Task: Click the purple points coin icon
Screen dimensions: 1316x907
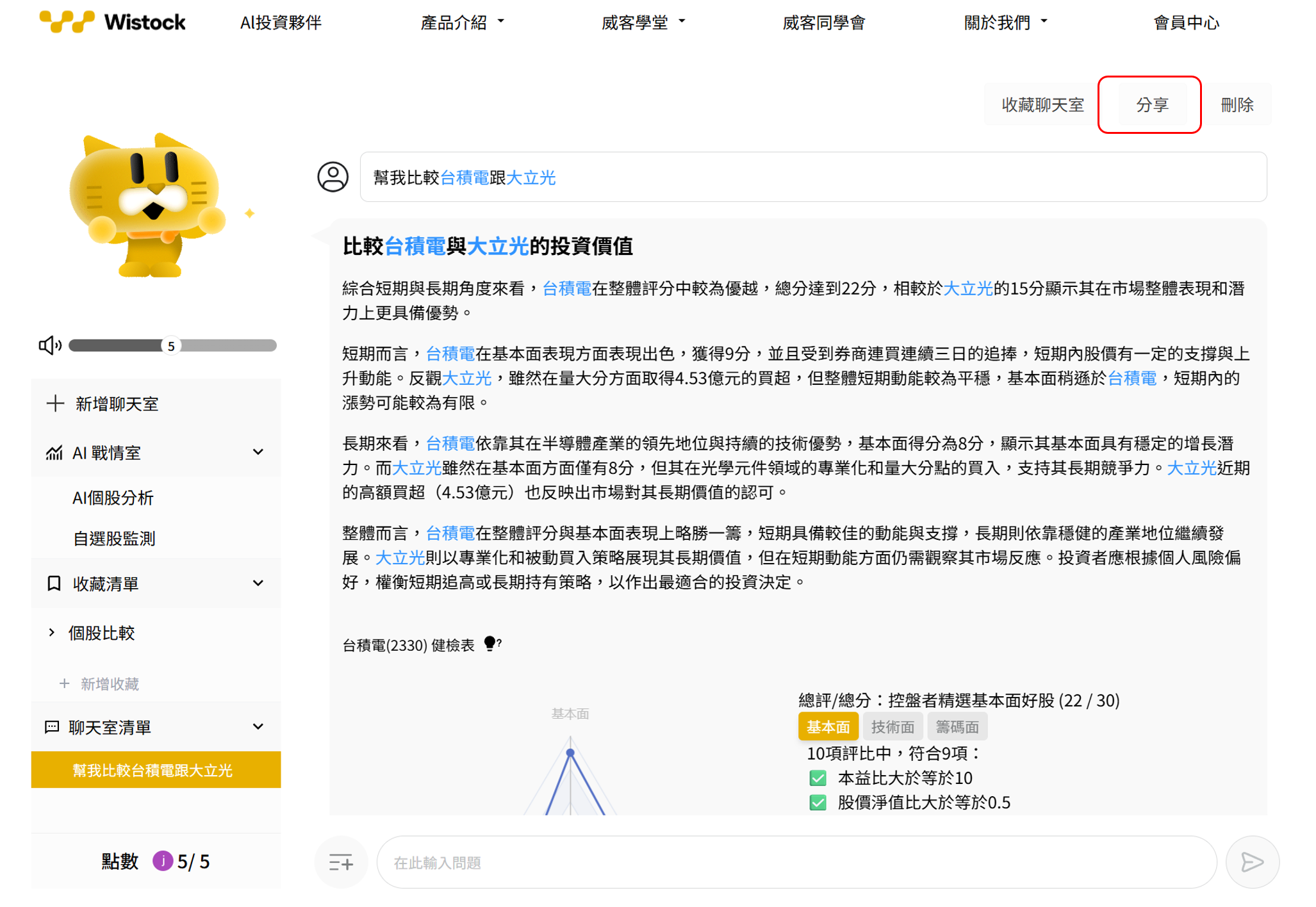Action: point(163,861)
